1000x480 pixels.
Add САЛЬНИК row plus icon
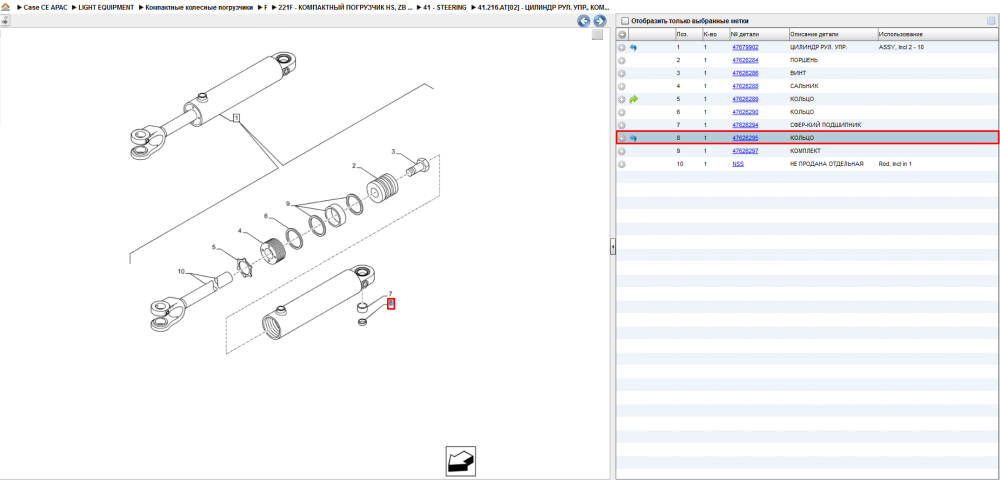[x=622, y=86]
